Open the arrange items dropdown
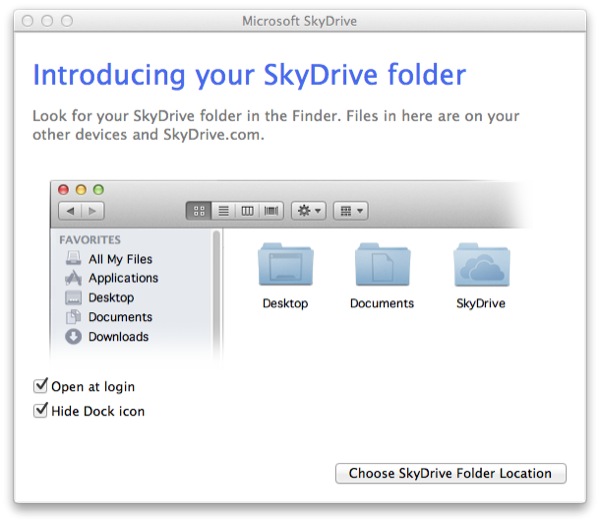 [x=351, y=211]
